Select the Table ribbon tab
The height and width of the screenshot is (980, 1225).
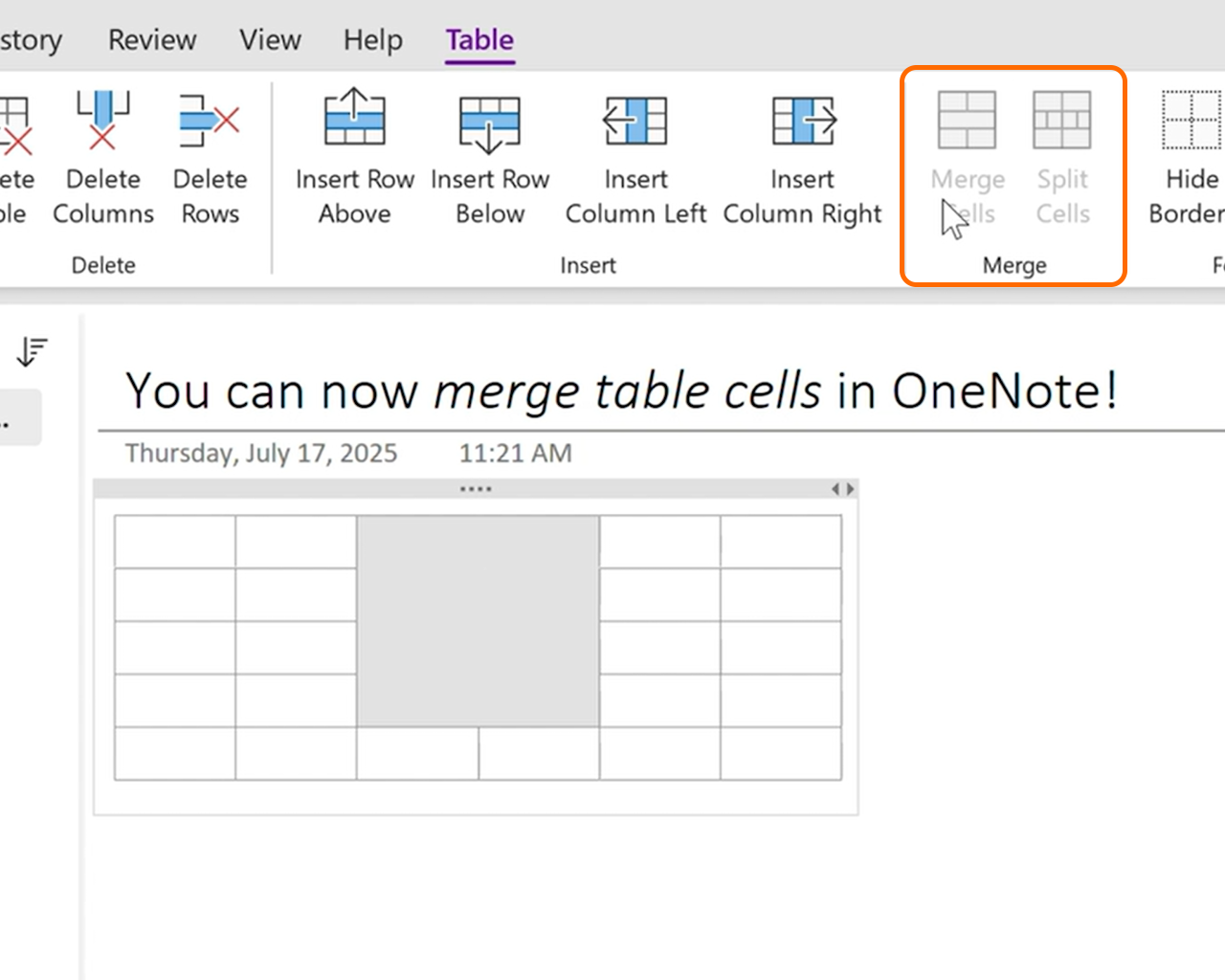[x=479, y=40]
